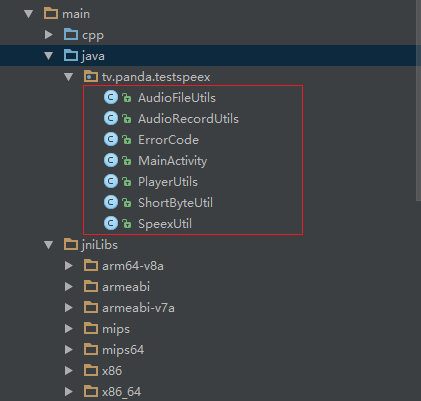Click the green lock icon beside ErrorCode

pyautogui.click(x=126, y=140)
